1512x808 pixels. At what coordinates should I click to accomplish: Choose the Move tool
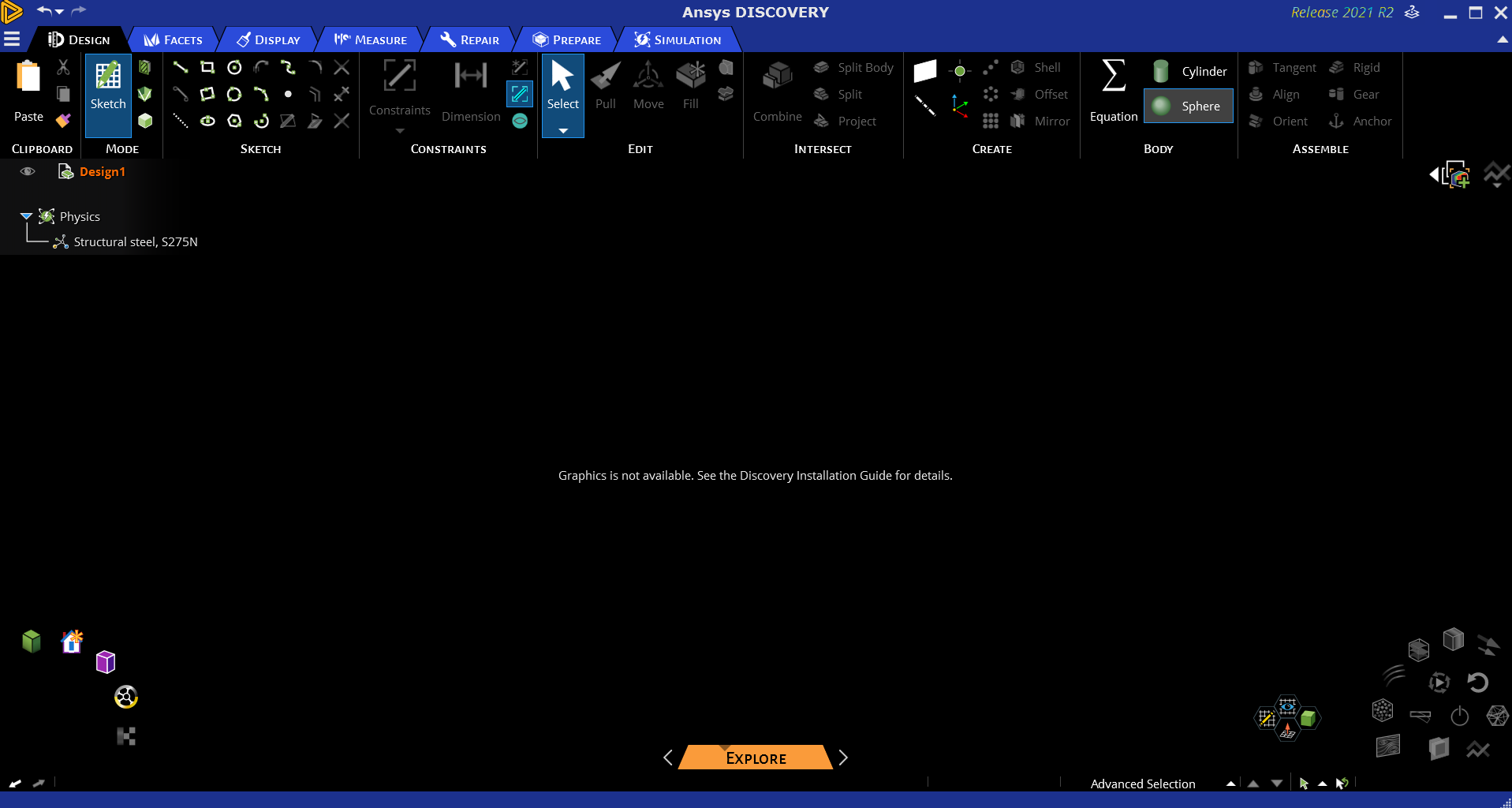(x=648, y=85)
